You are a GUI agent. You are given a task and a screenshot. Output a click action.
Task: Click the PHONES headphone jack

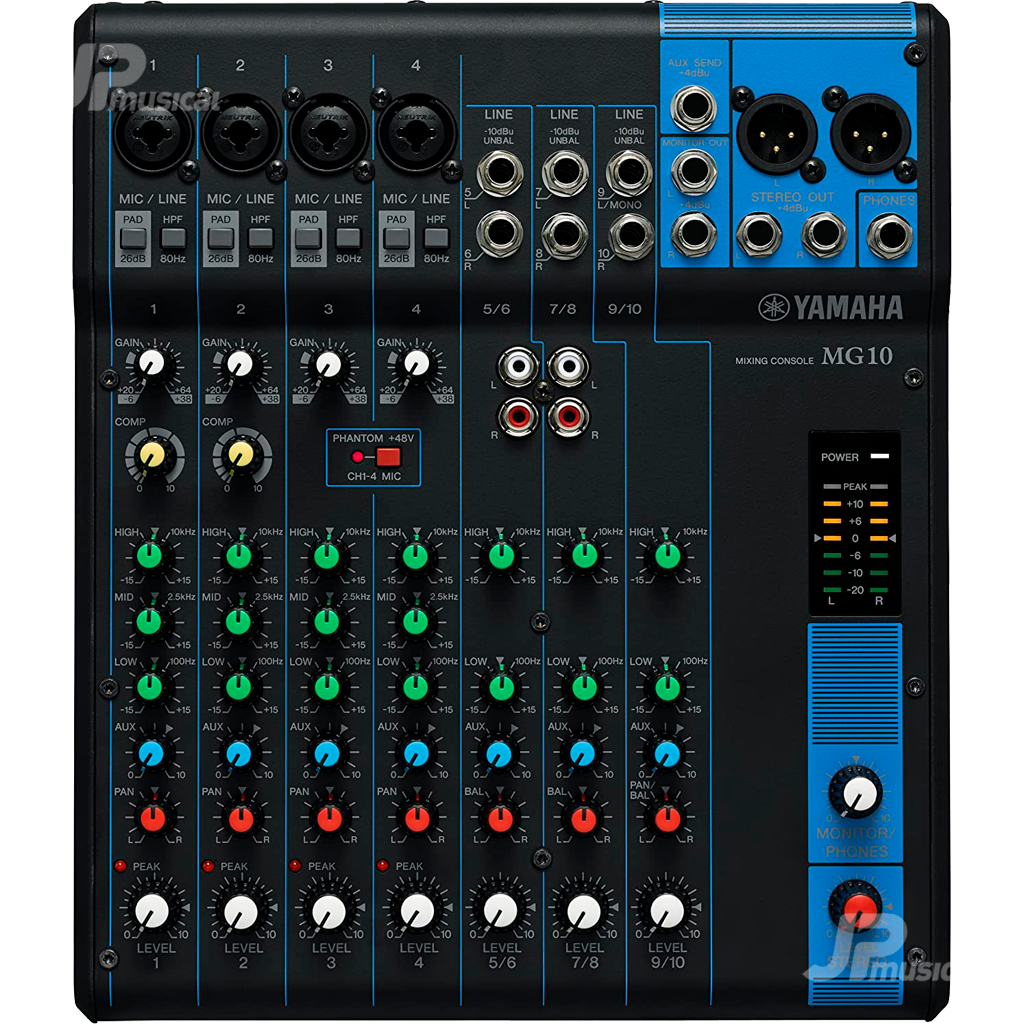click(889, 234)
